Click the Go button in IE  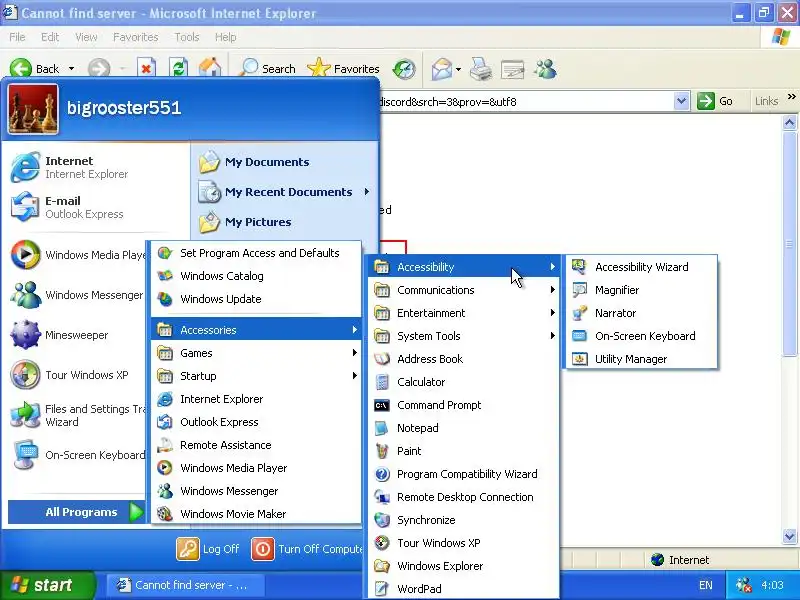(x=714, y=101)
